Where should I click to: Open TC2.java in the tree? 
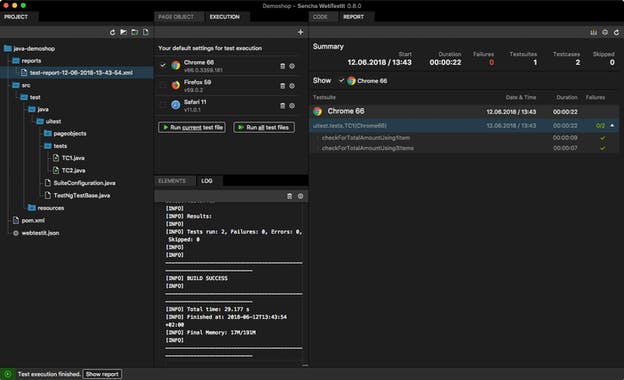pyautogui.click(x=73, y=170)
